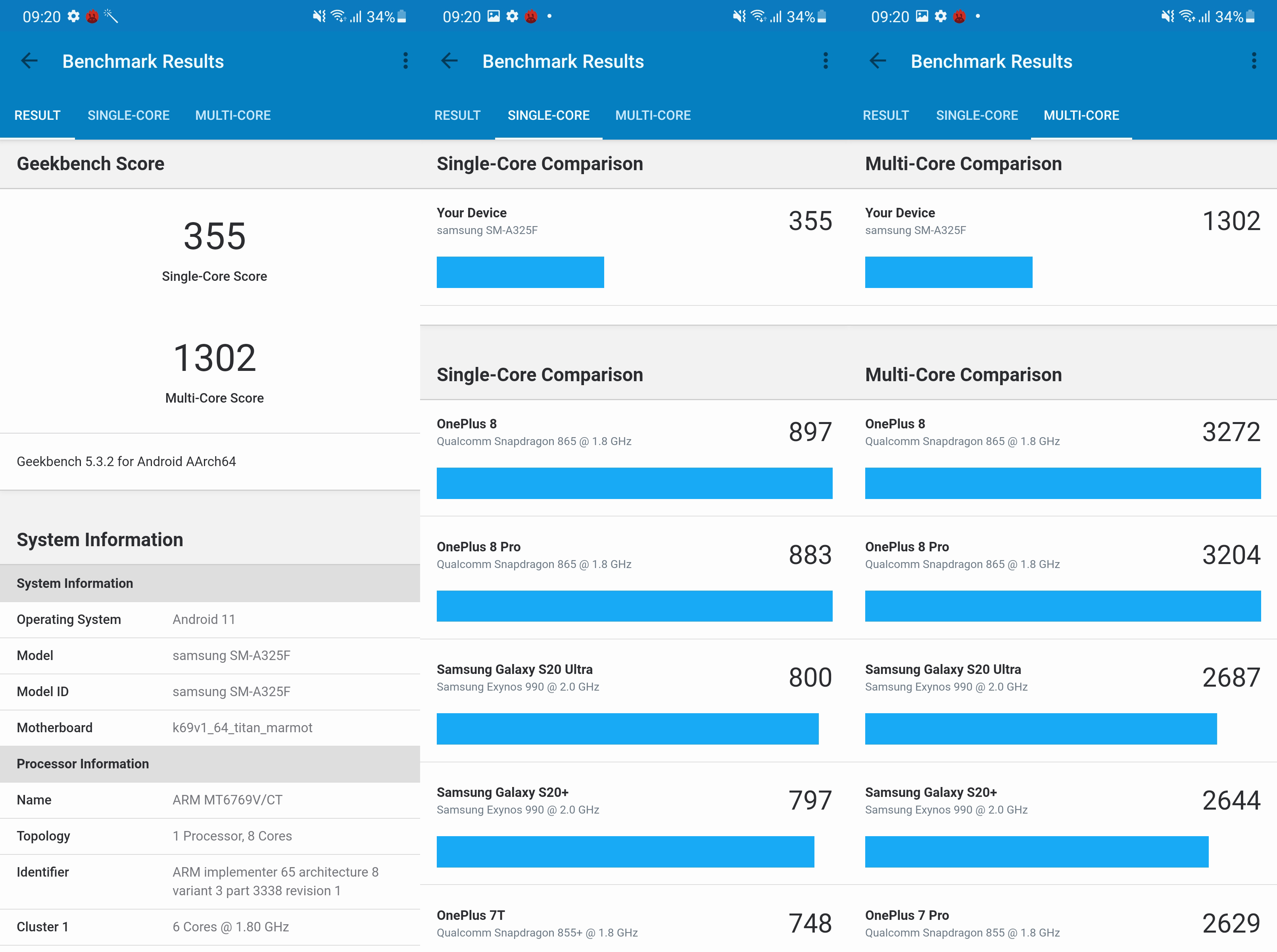Tap settings gear in right status bar
The height and width of the screenshot is (952, 1277).
(941, 16)
